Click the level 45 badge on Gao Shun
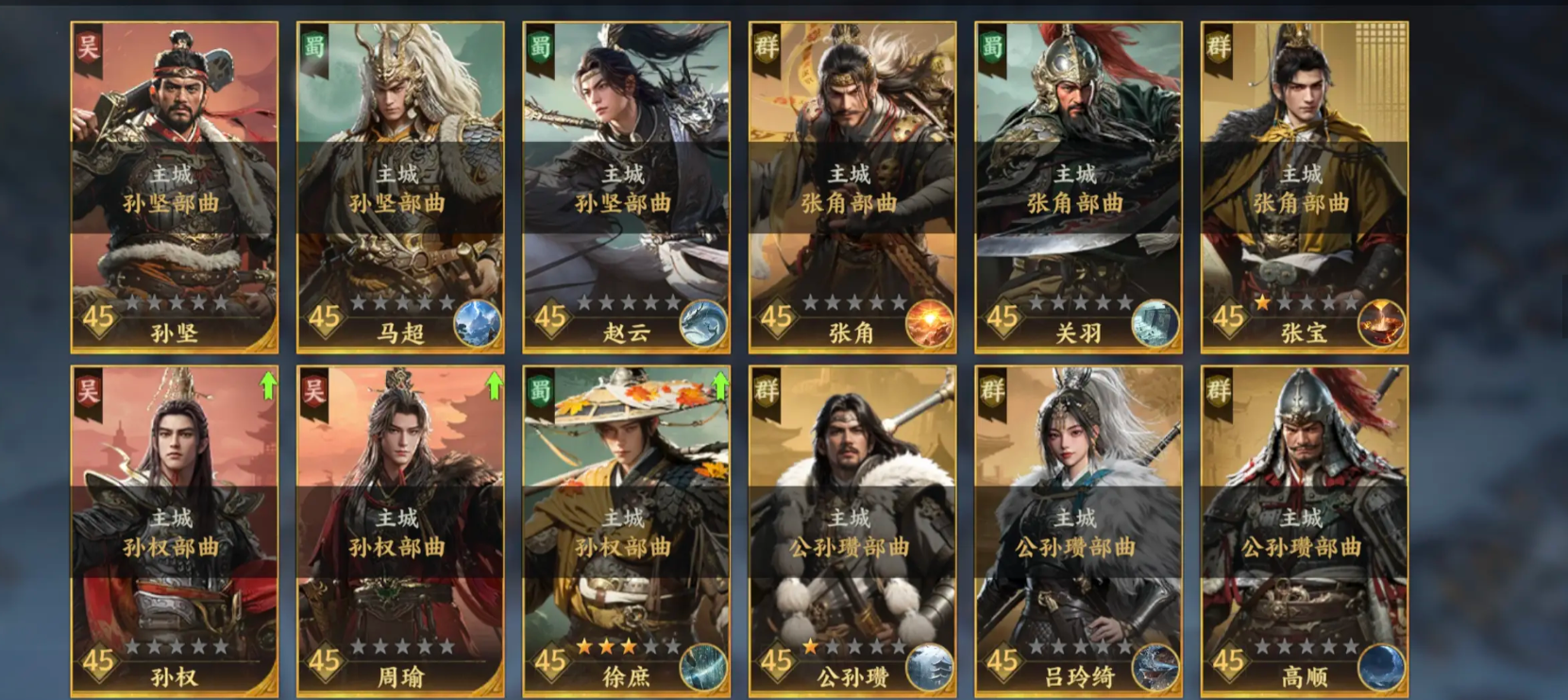Screen dimensions: 1568x700 click(1227, 662)
